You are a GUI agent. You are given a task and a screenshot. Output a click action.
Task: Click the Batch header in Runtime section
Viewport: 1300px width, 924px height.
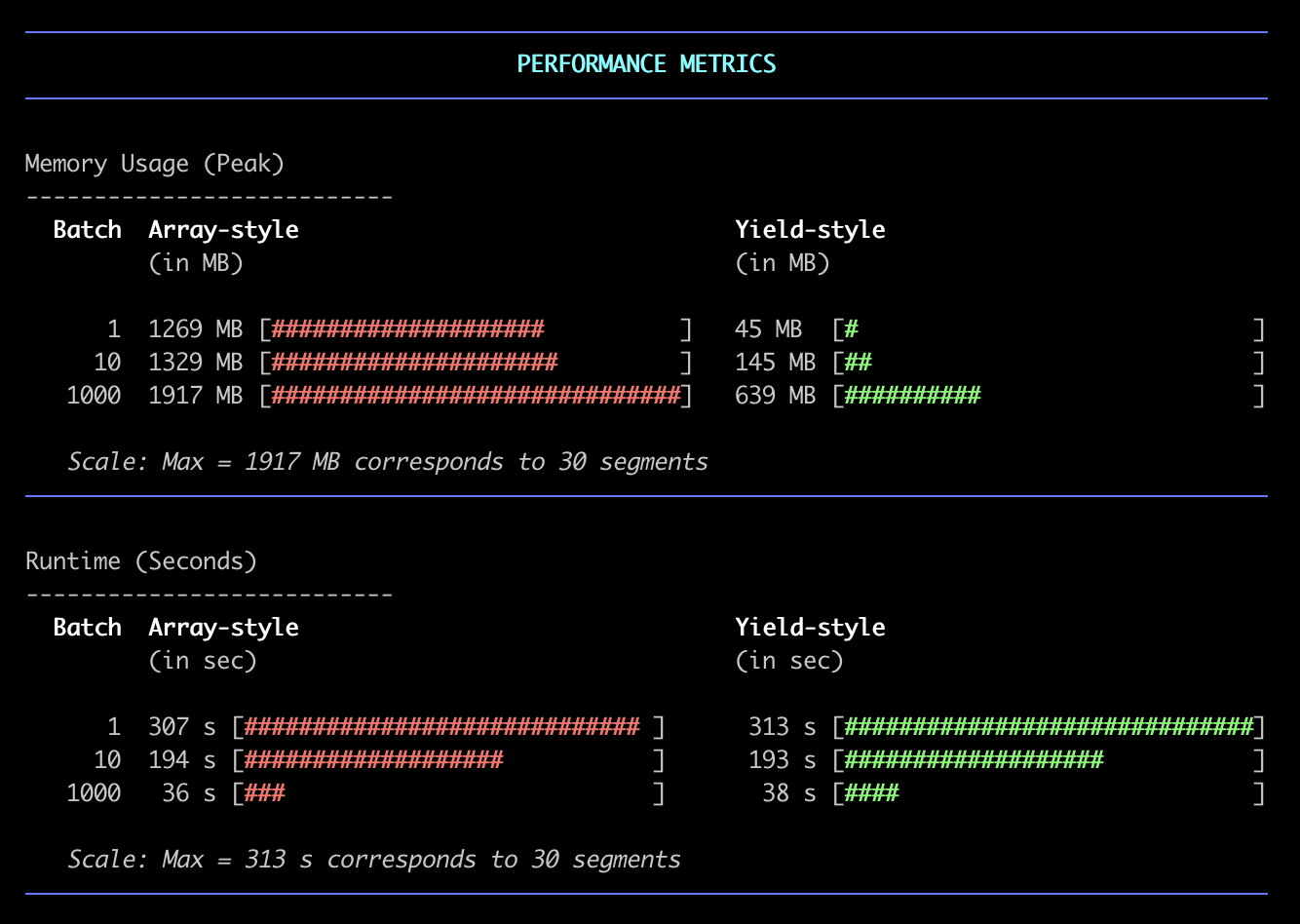coord(87,628)
